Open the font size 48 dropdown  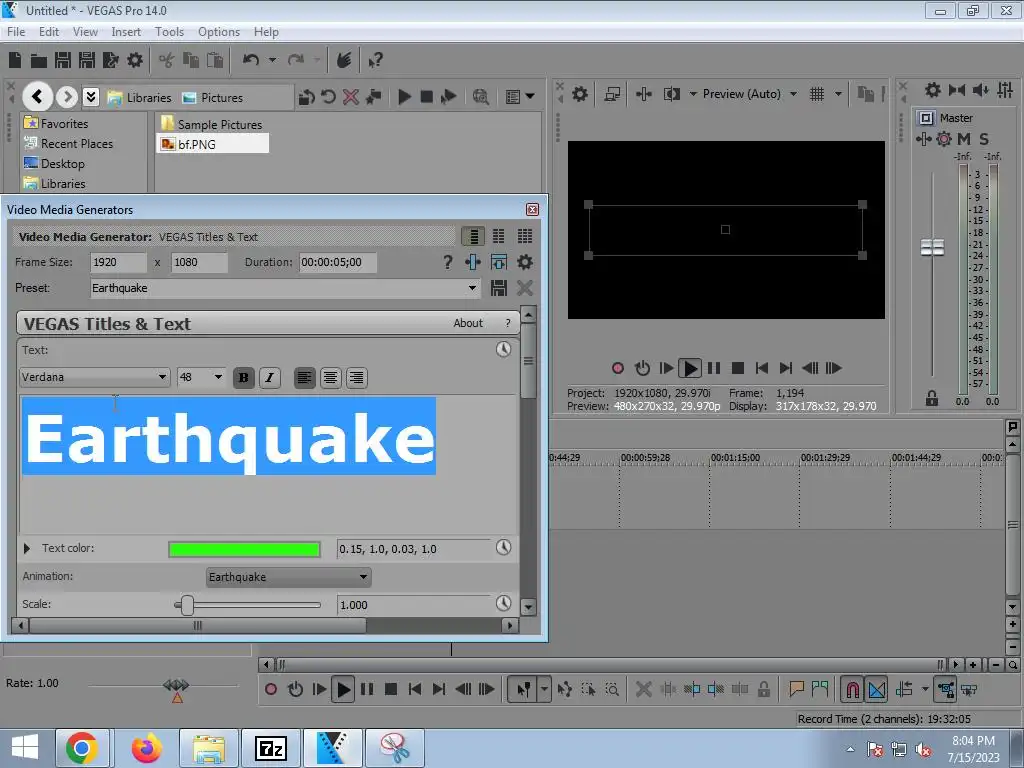[218, 377]
